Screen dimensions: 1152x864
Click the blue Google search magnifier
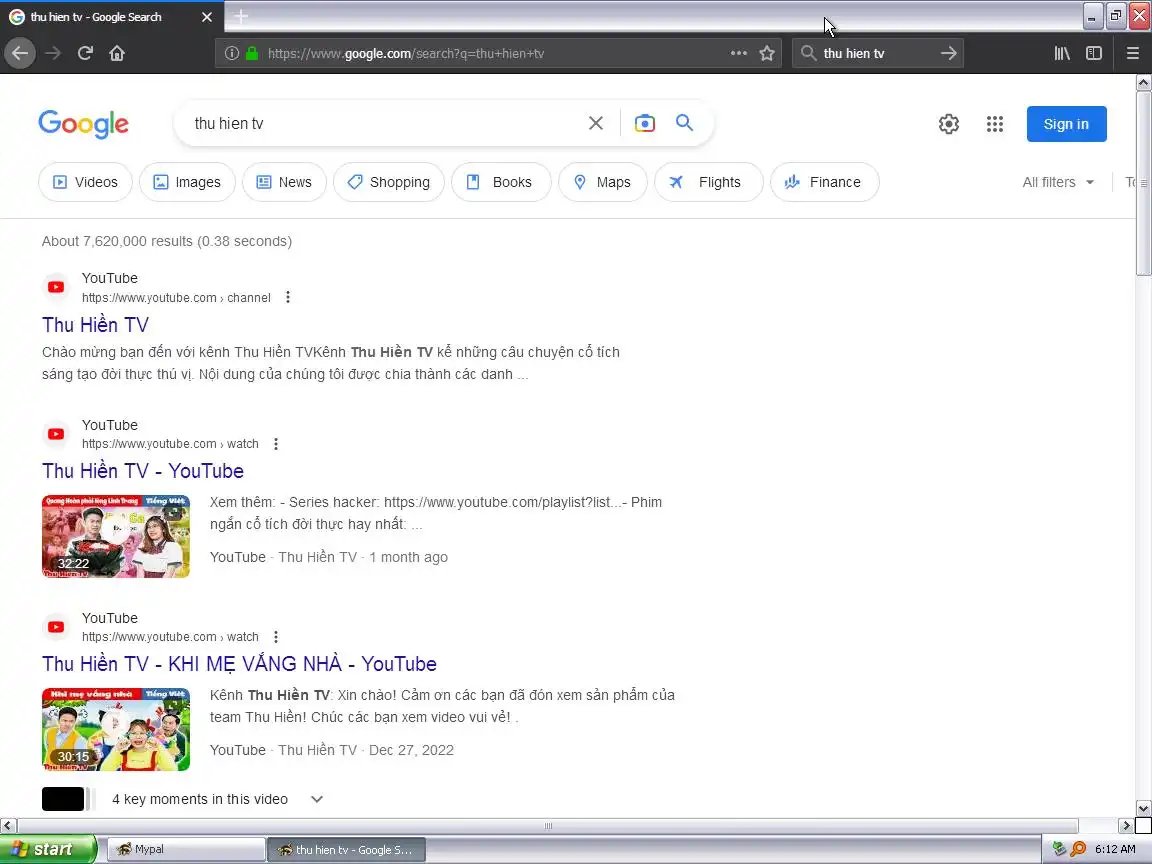pyautogui.click(x=684, y=123)
